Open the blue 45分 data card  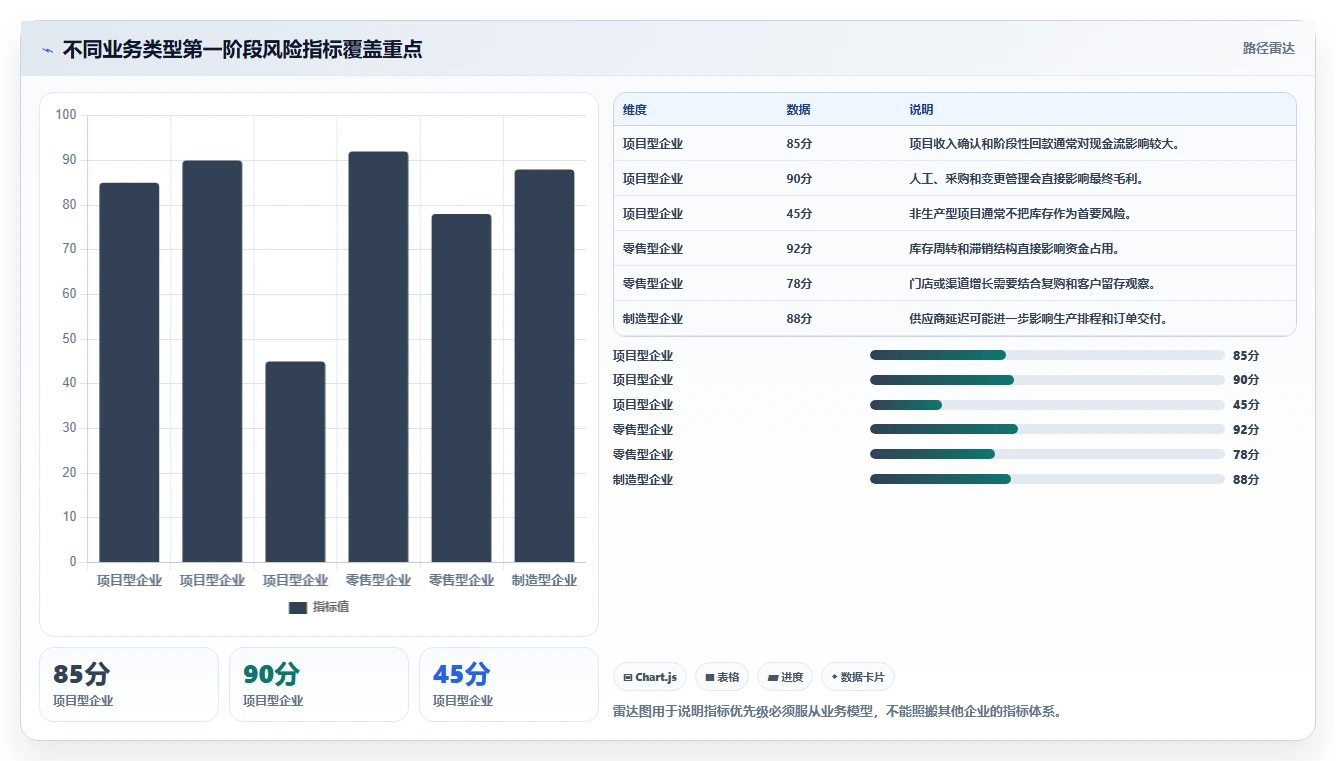click(509, 684)
